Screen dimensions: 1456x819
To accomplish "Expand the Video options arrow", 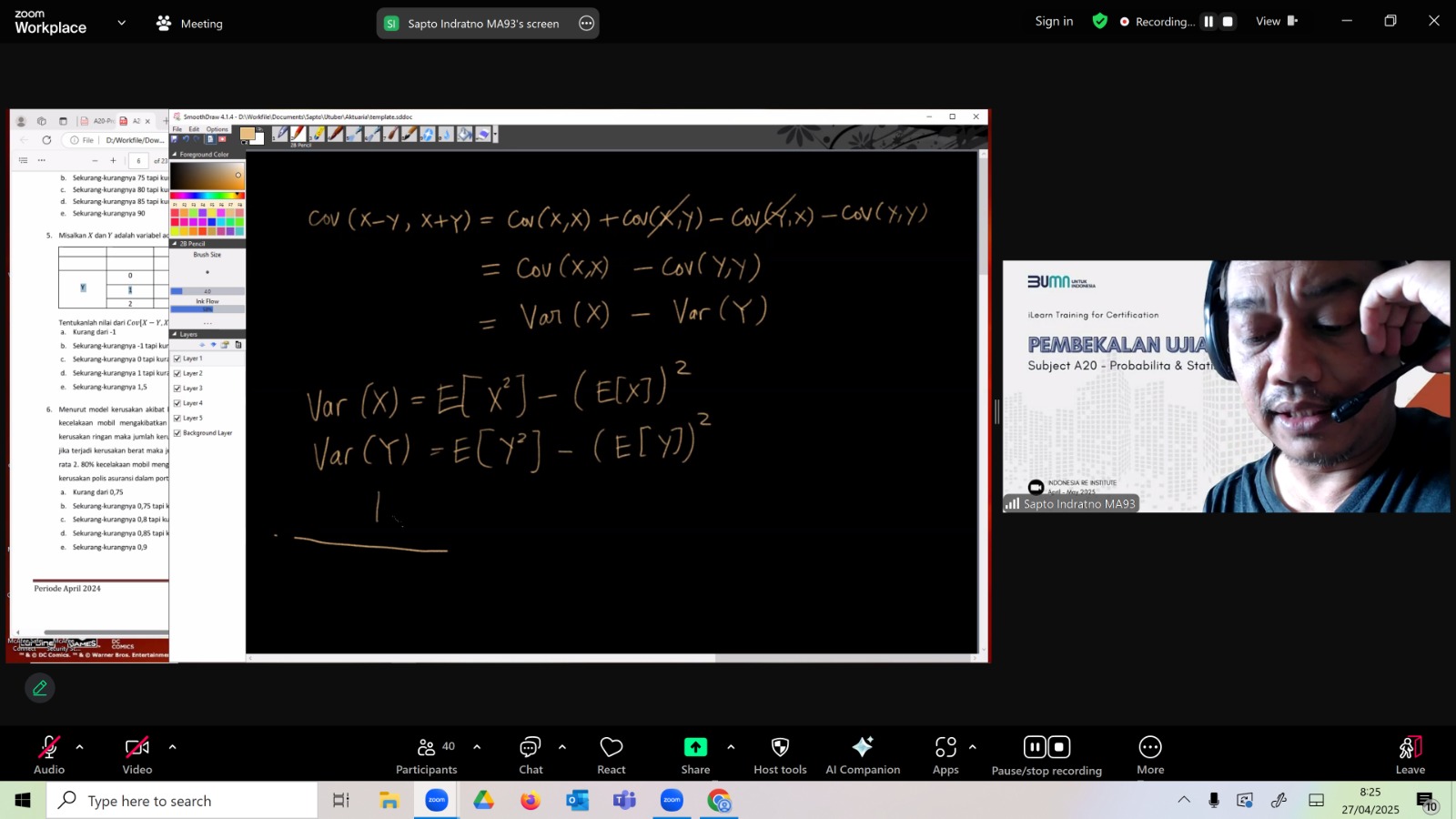I will click(172, 747).
